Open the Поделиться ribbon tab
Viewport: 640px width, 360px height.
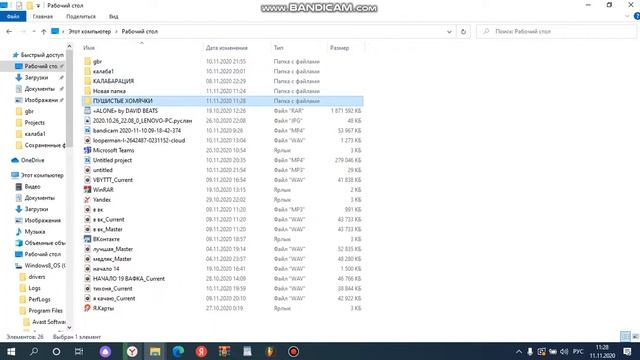click(x=81, y=16)
